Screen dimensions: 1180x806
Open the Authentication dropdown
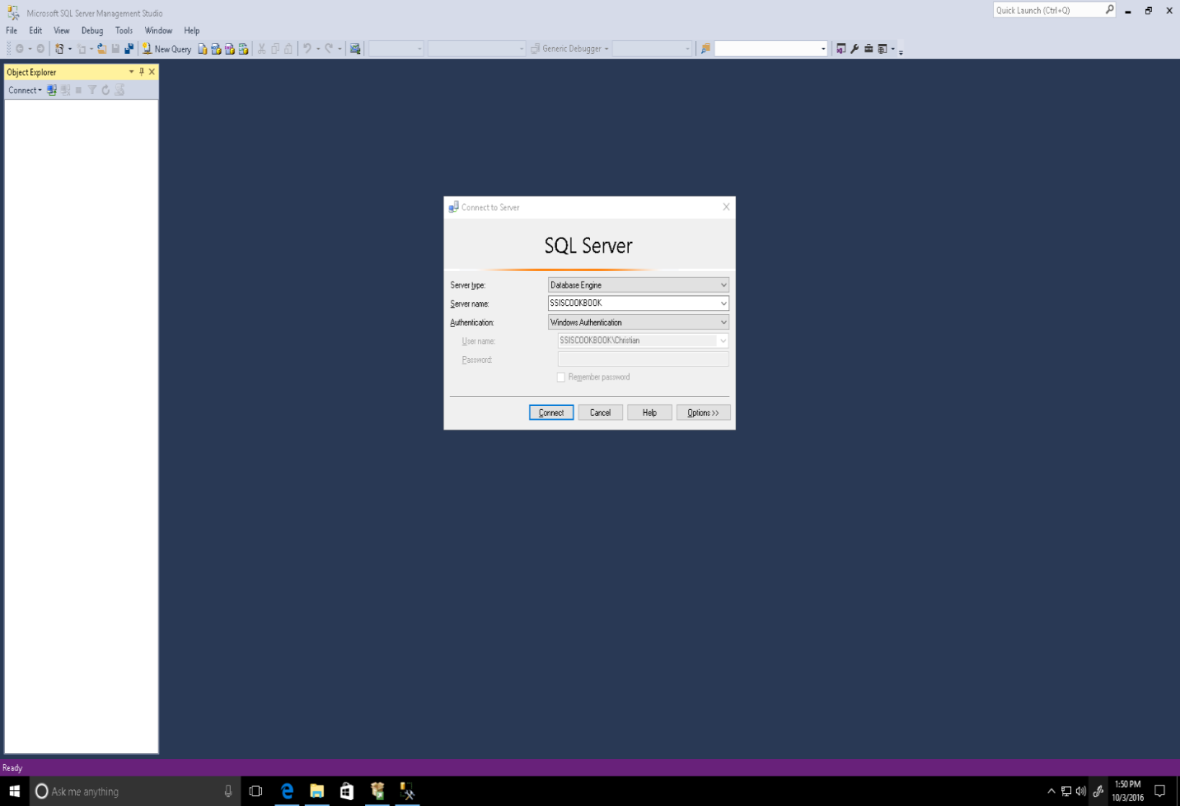tap(723, 322)
